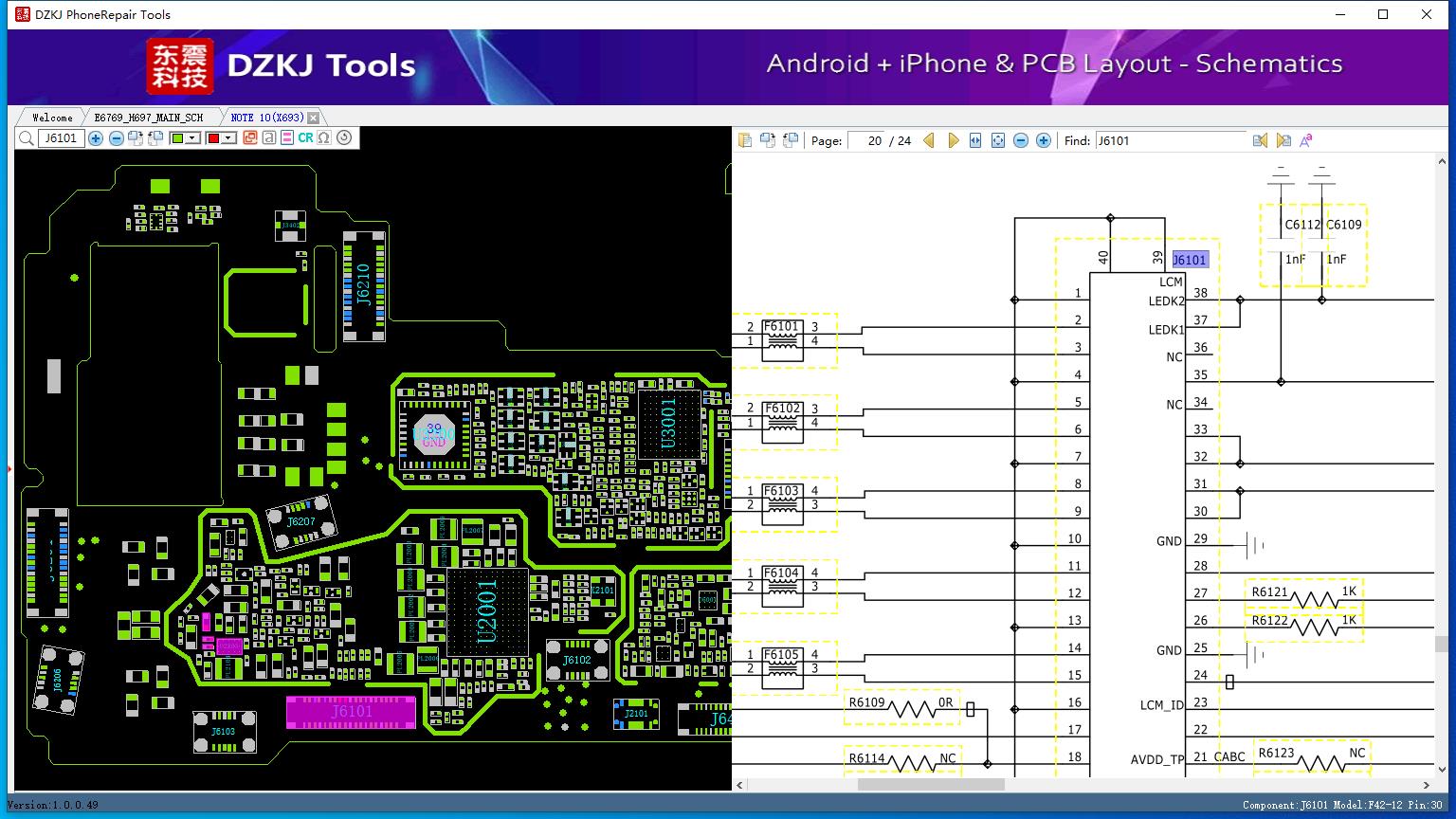Click the circular reset arrow icon in PCB toolbar
Image resolution: width=1456 pixels, height=819 pixels.
344,138
